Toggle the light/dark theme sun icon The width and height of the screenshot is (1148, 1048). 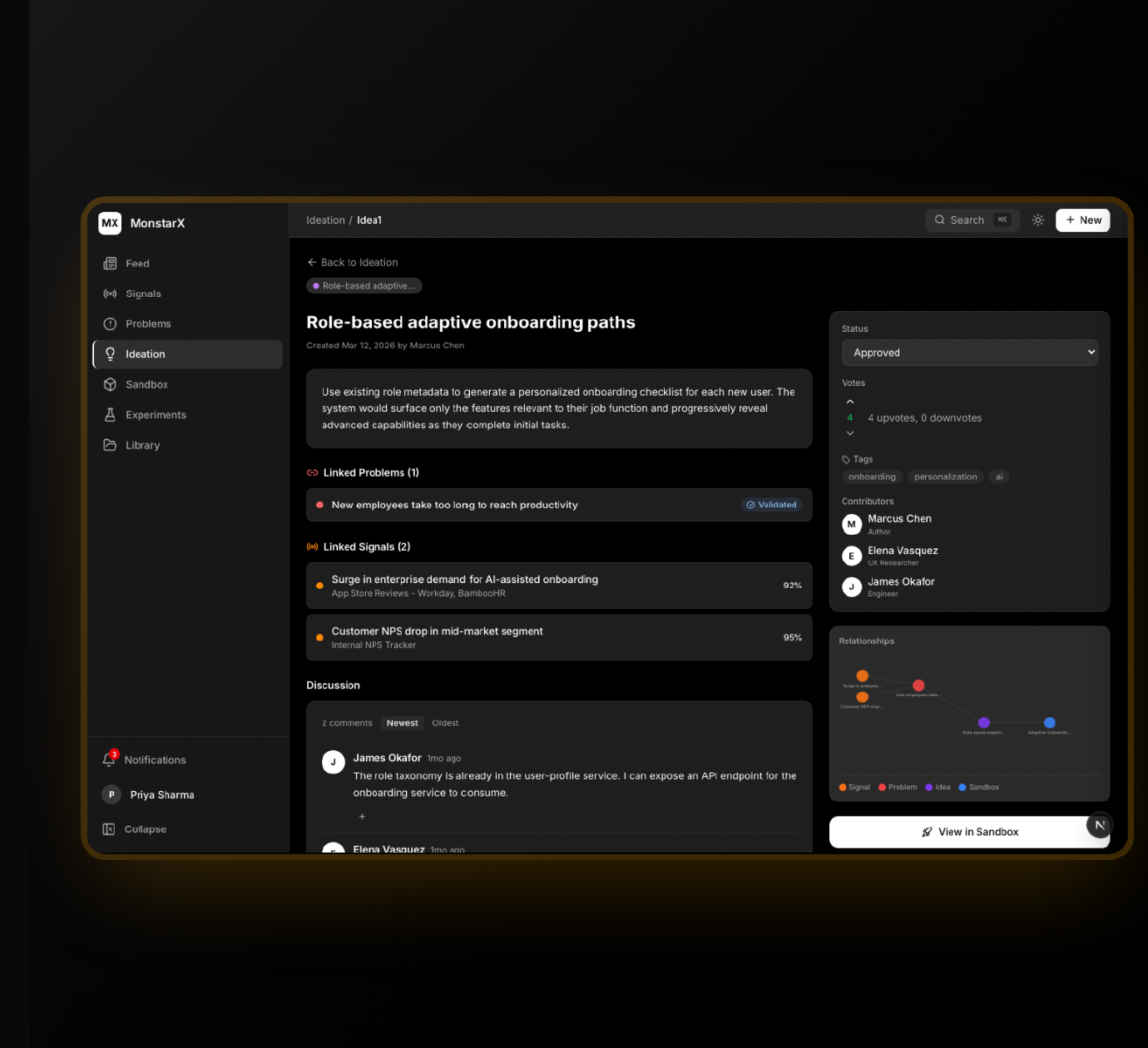pyautogui.click(x=1038, y=220)
